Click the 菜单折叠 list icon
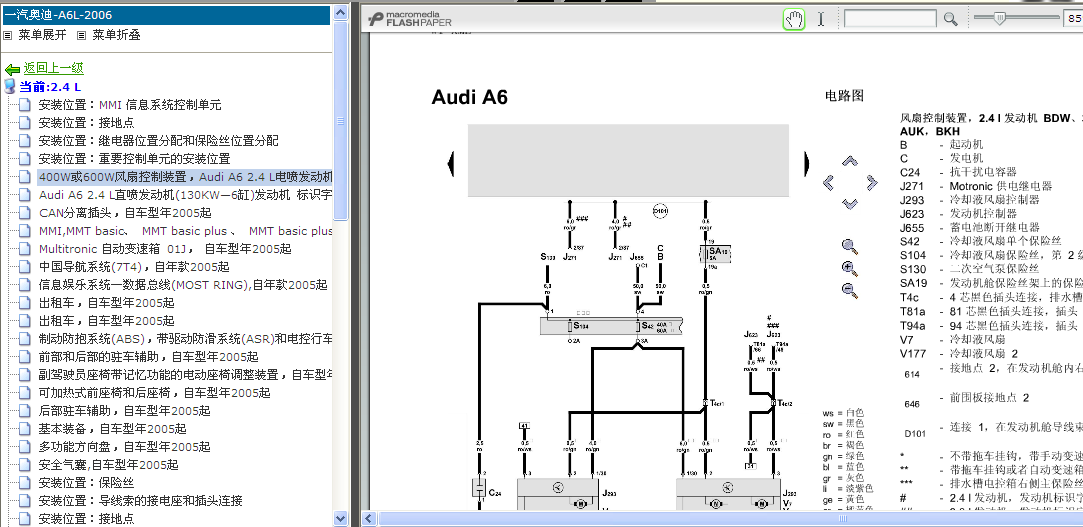Viewport: 1083px width, 527px height. click(82, 35)
